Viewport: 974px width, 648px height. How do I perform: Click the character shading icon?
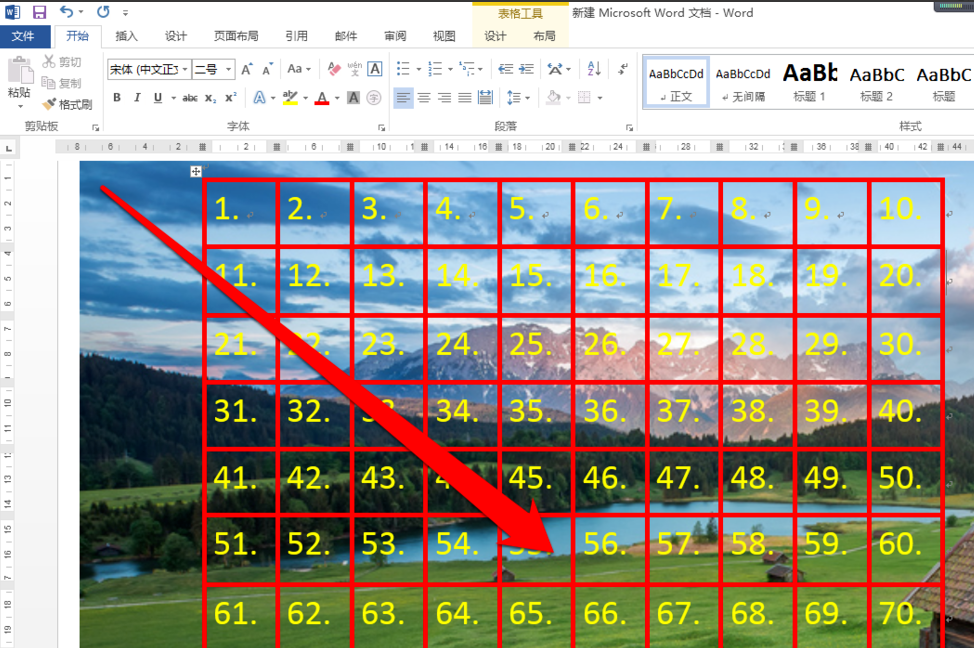coord(353,98)
